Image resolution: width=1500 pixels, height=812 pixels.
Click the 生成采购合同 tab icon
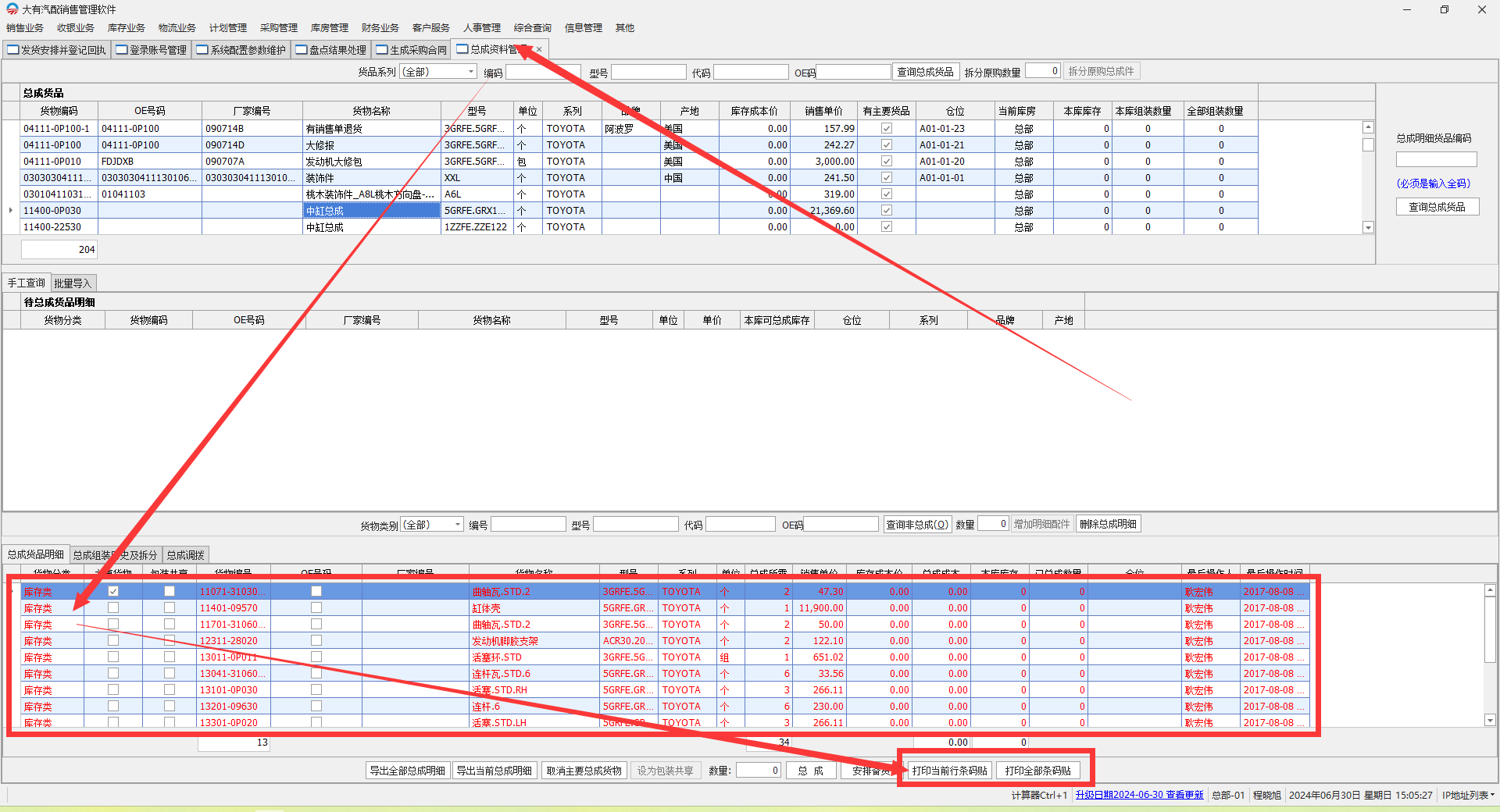(x=382, y=50)
